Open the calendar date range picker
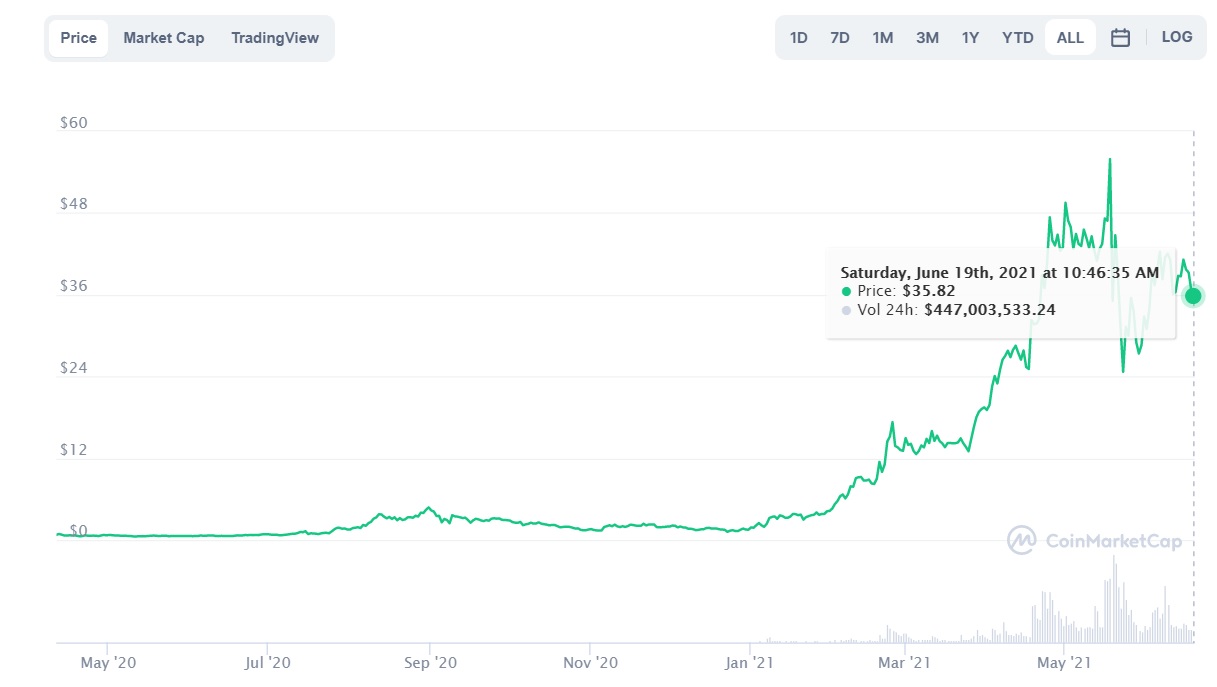This screenshot has height=687, width=1217. (x=1121, y=38)
